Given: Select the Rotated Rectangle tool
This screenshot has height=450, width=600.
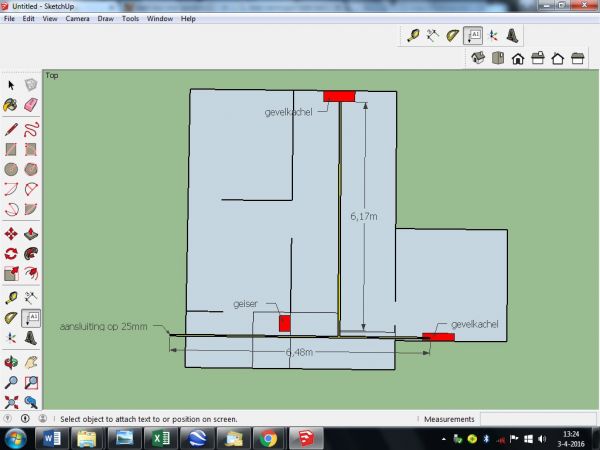Looking at the screenshot, I should point(31,149).
